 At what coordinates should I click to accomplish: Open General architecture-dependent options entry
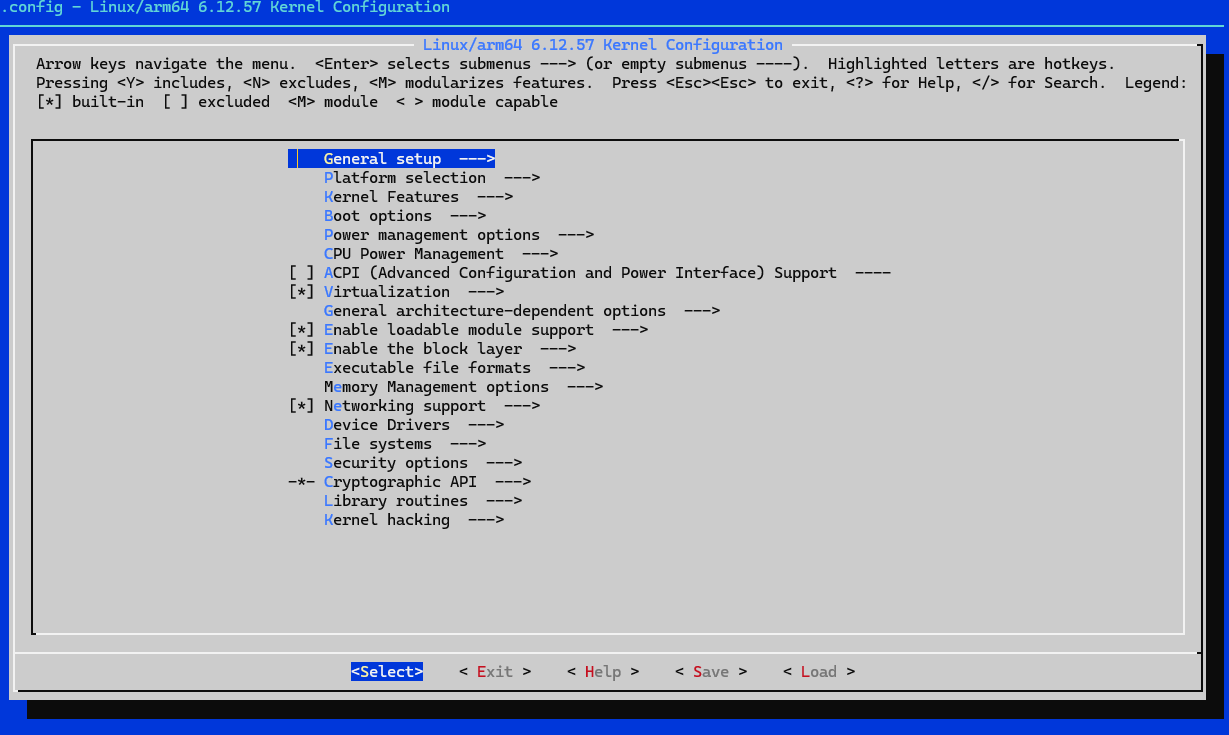coord(522,311)
